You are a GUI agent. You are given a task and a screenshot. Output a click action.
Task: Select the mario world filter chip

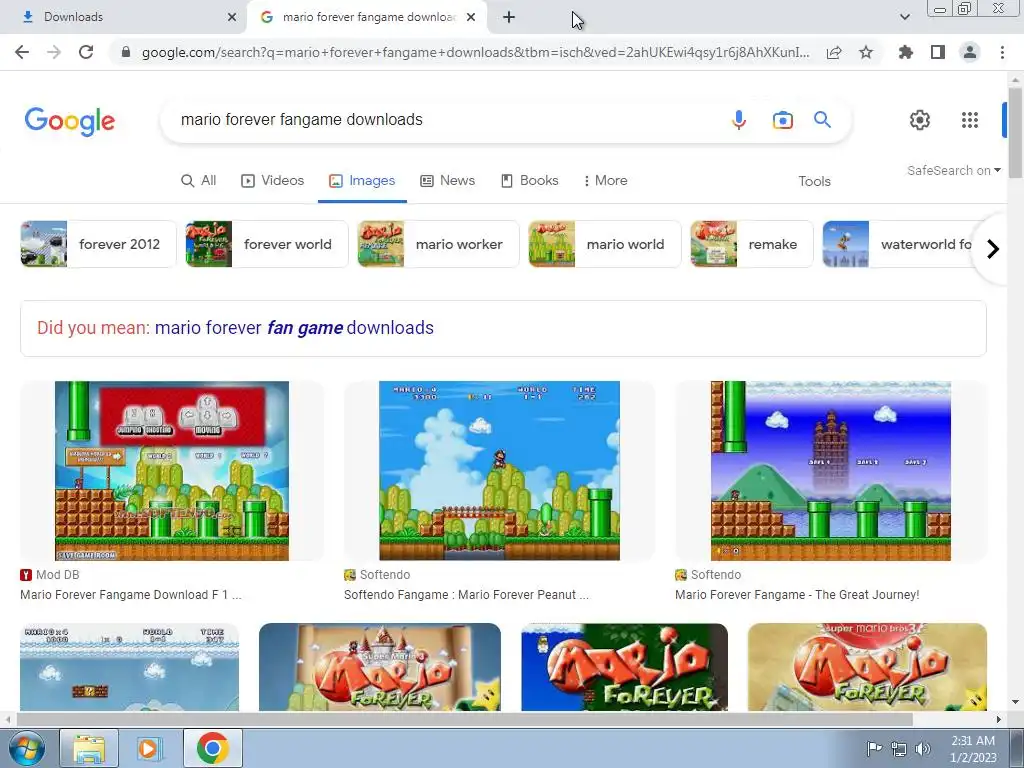click(x=605, y=244)
